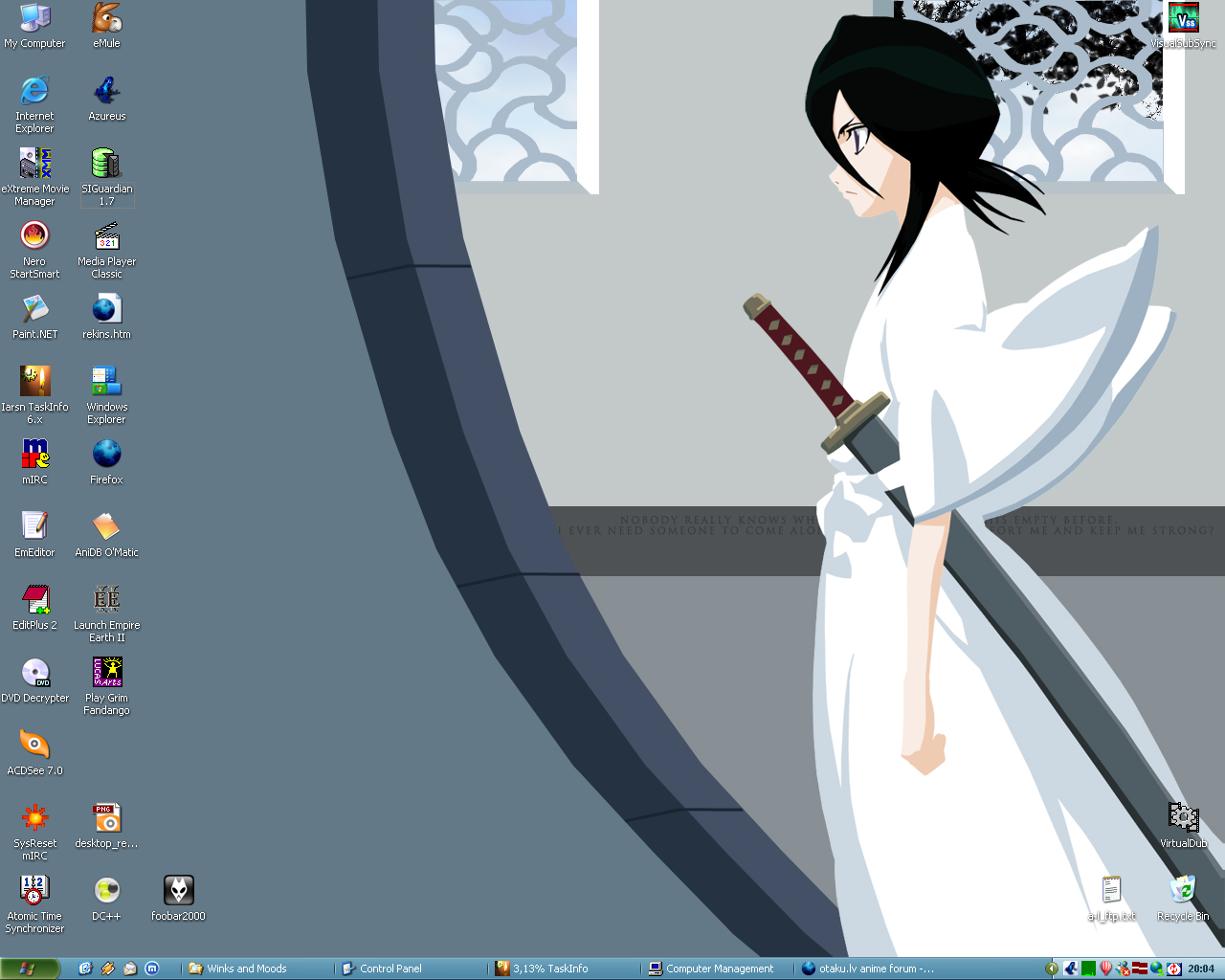Launch EmEditor from the desktop
The width and height of the screenshot is (1225, 980).
coord(34,535)
